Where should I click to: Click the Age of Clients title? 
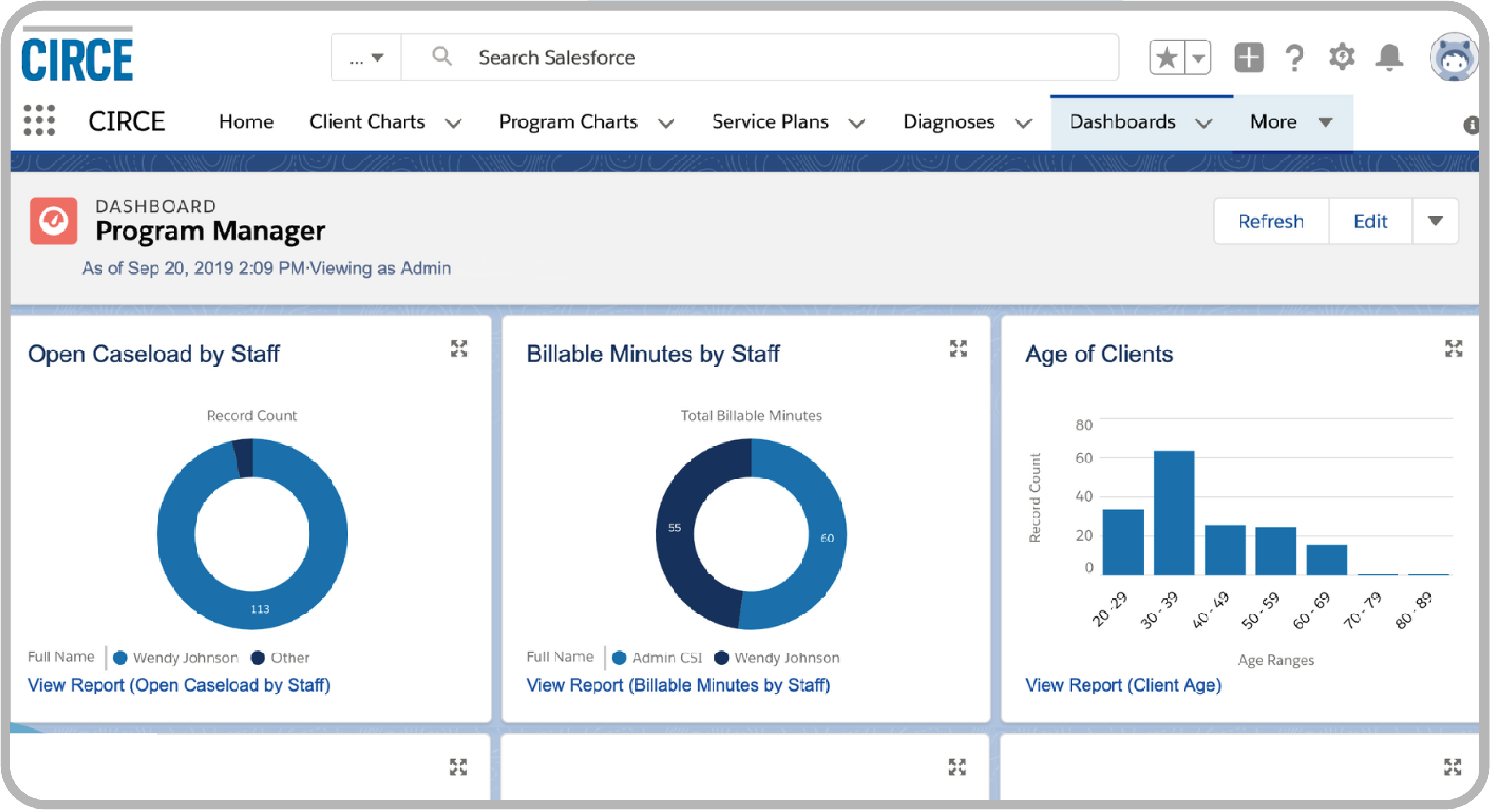click(1098, 354)
